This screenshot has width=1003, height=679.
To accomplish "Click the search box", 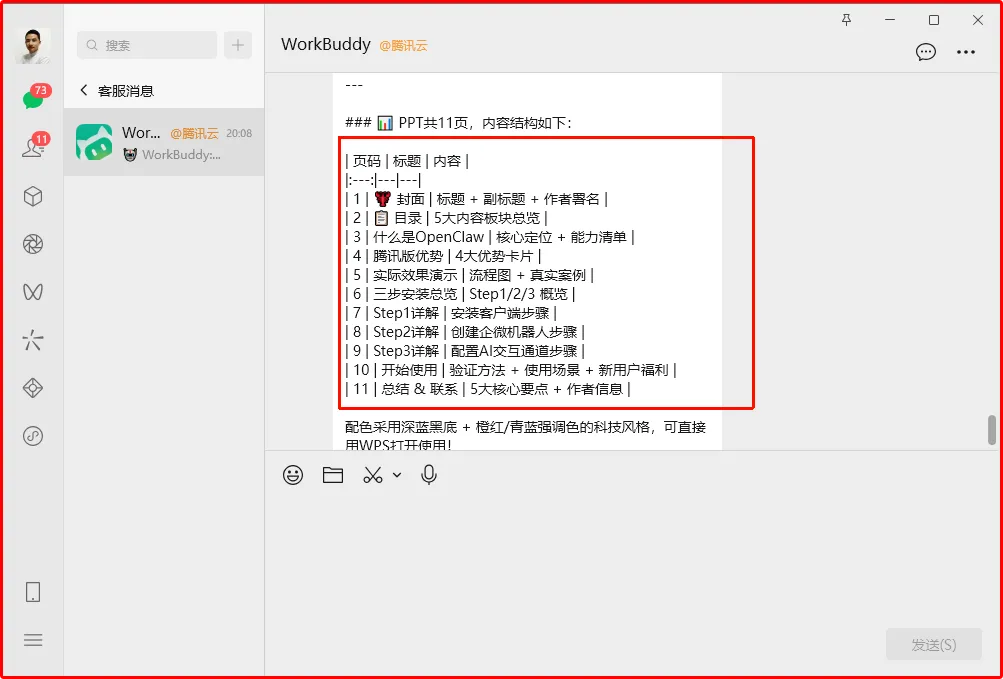I will (147, 45).
